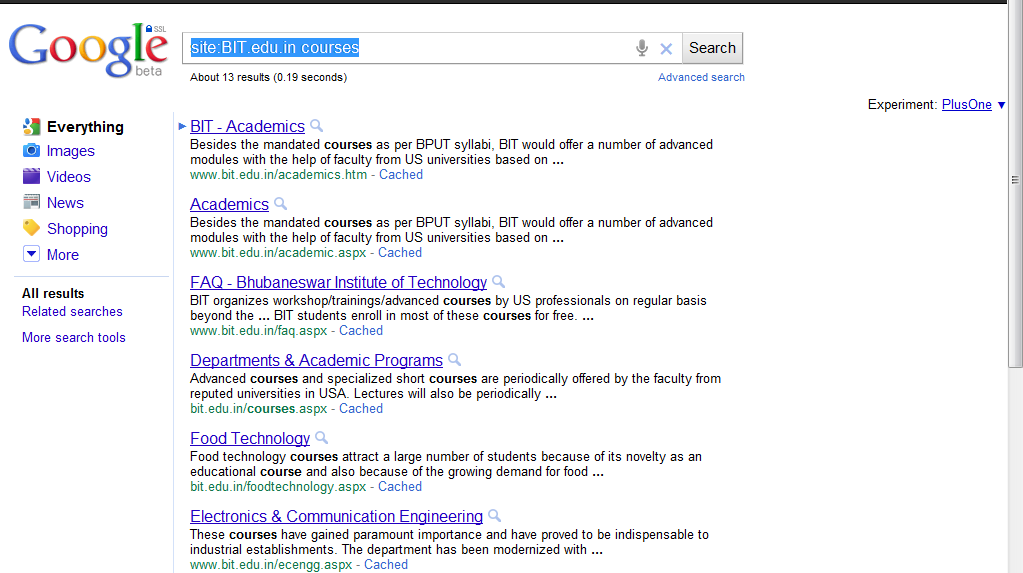
Task: Click the Videos icon in sidebar
Action: click(x=31, y=176)
